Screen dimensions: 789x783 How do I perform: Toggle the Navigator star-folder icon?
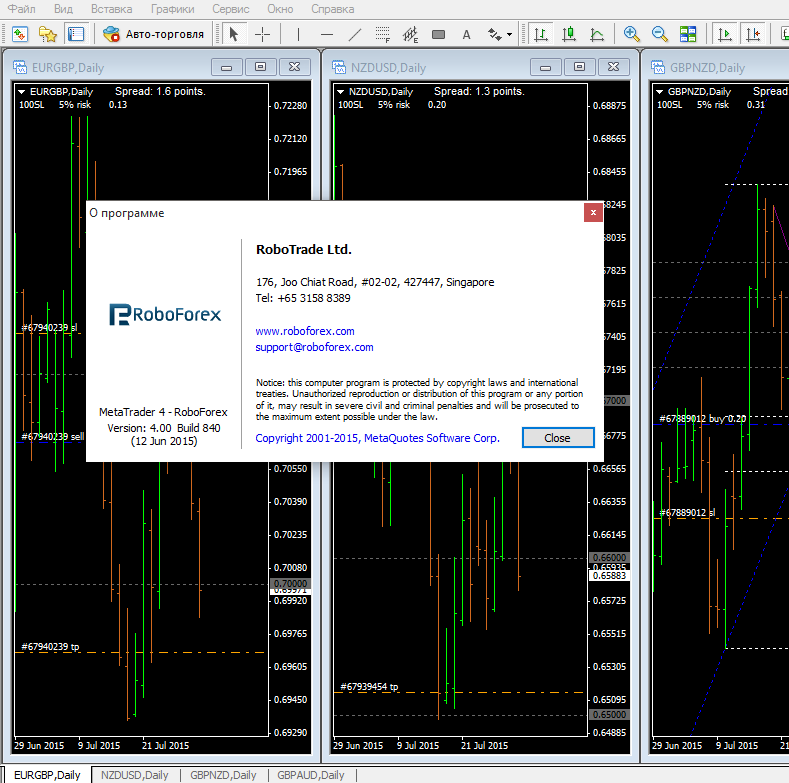coord(48,34)
